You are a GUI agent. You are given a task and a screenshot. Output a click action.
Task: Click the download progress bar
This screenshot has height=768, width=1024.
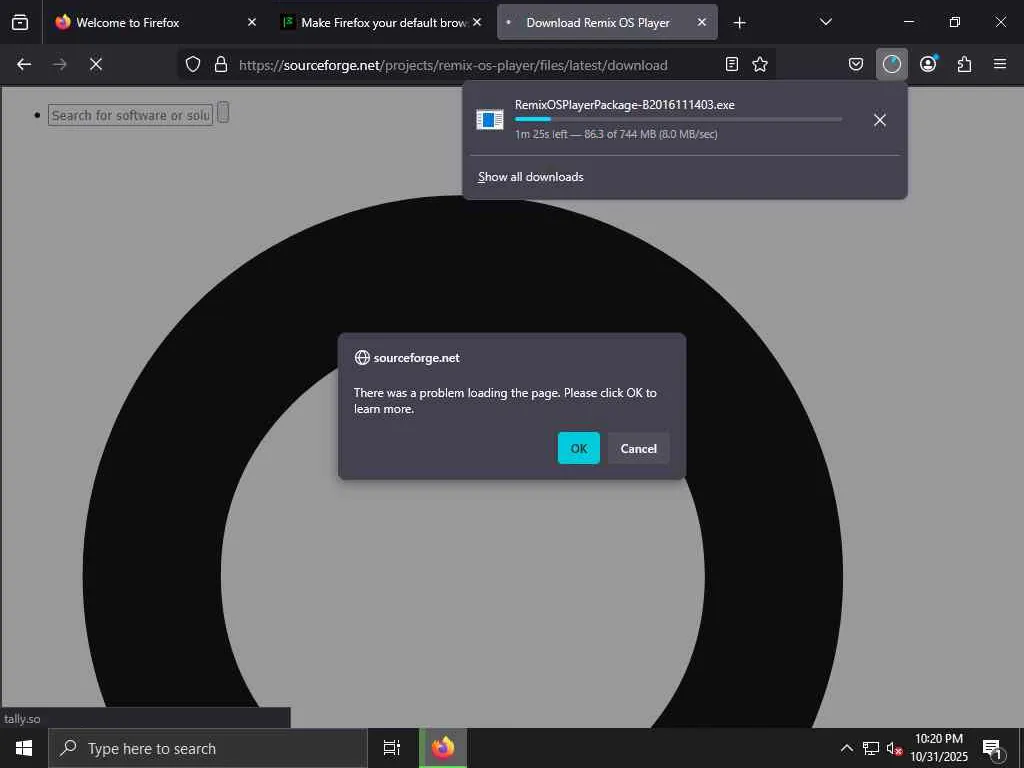coord(678,119)
